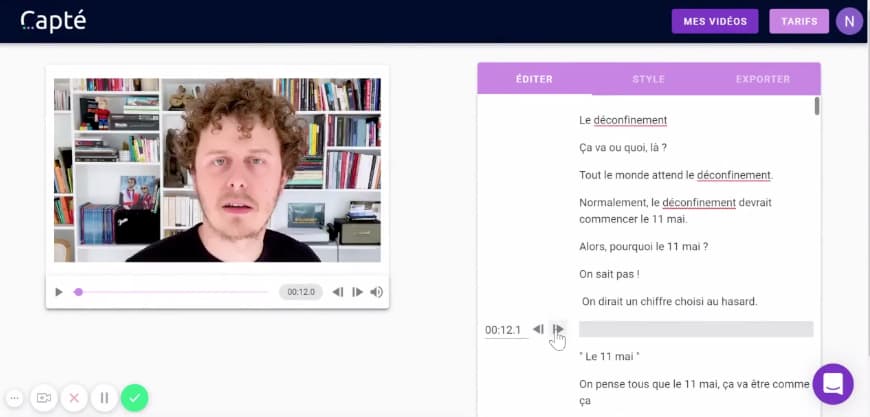The height and width of the screenshot is (417, 870).
Task: Select the subtitle 'On sait pas !'
Action: tap(610, 274)
